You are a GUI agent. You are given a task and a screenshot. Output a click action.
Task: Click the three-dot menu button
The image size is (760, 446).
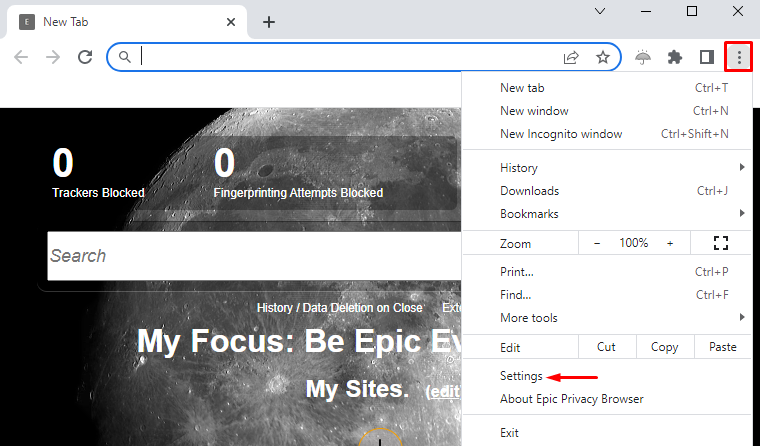point(739,57)
